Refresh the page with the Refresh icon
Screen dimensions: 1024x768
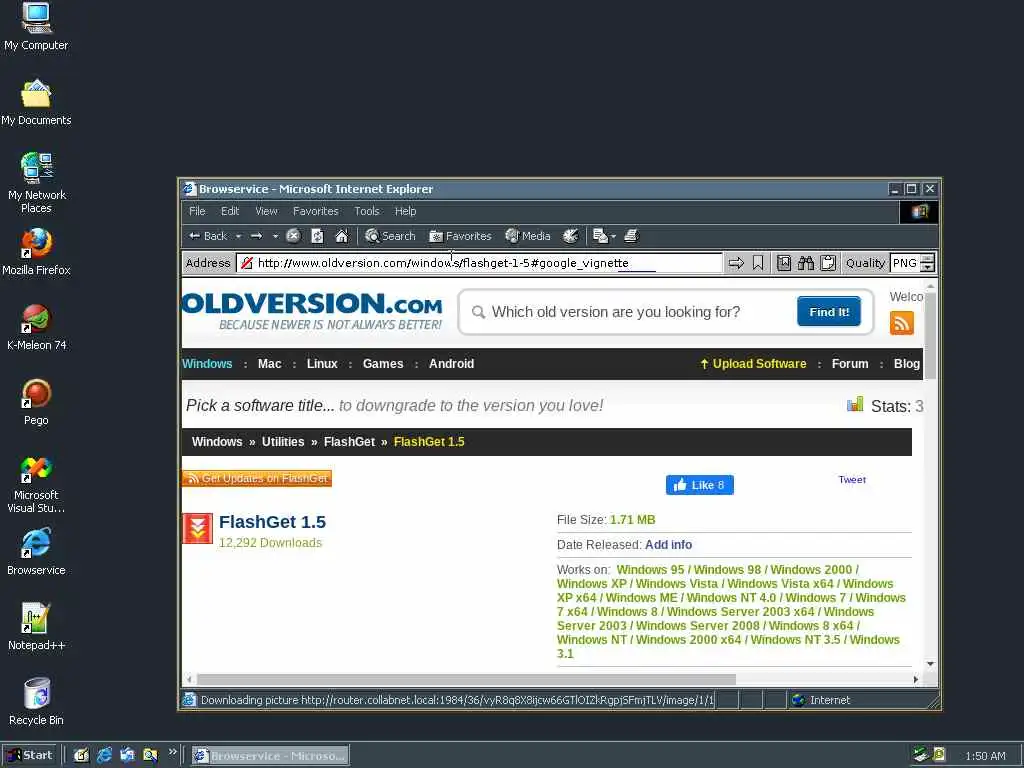(x=317, y=236)
